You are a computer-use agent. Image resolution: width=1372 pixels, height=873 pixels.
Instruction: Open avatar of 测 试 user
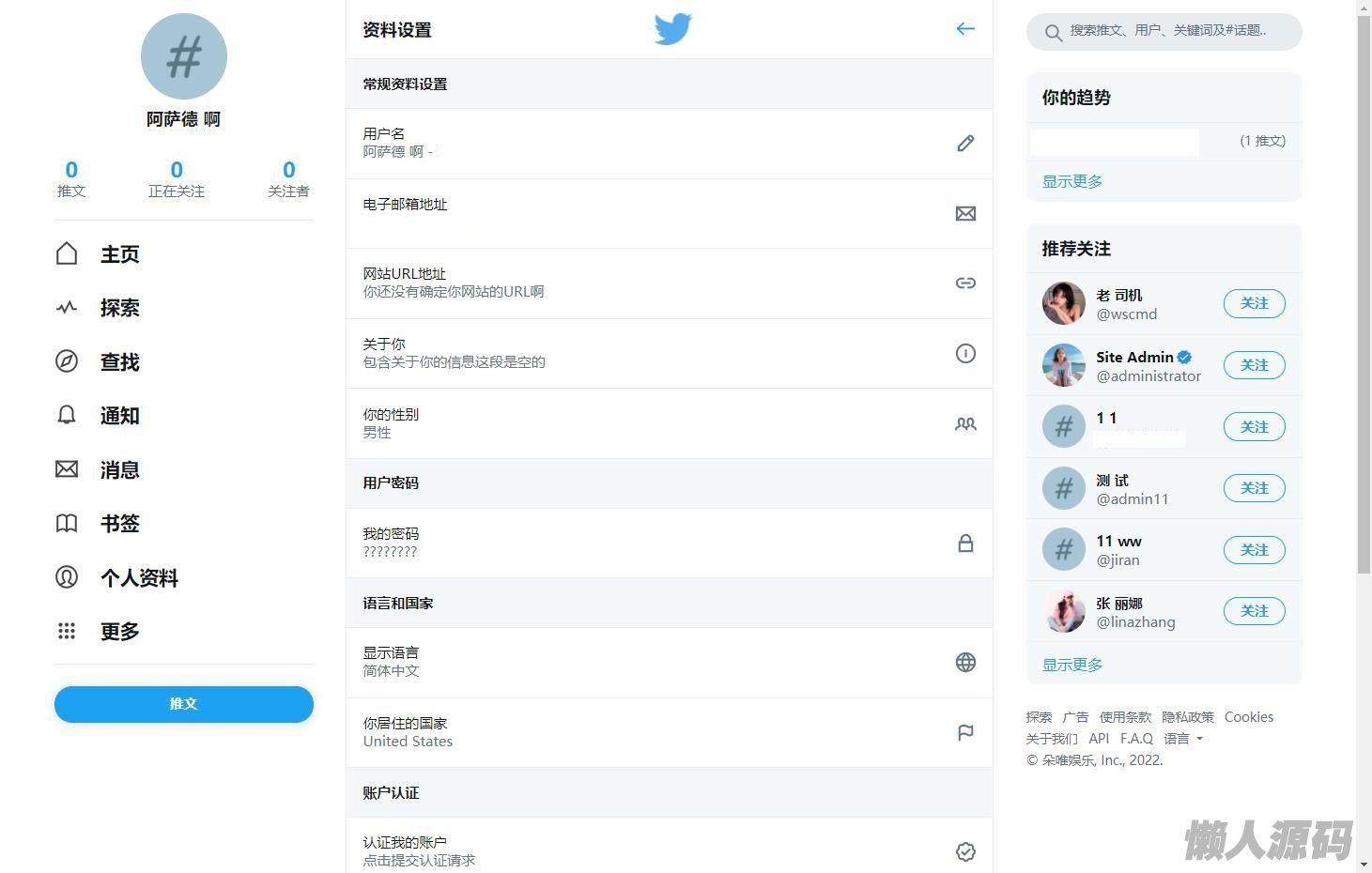(x=1064, y=488)
